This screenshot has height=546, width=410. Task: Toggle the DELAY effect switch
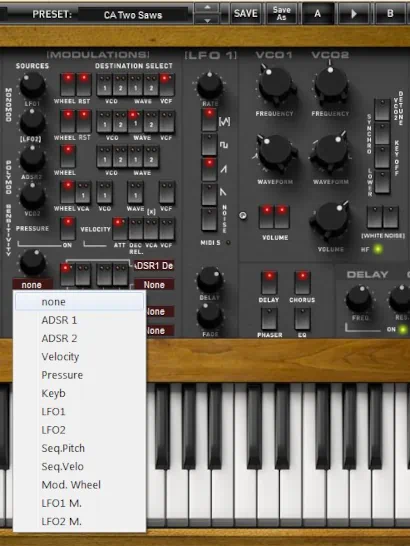tap(269, 283)
